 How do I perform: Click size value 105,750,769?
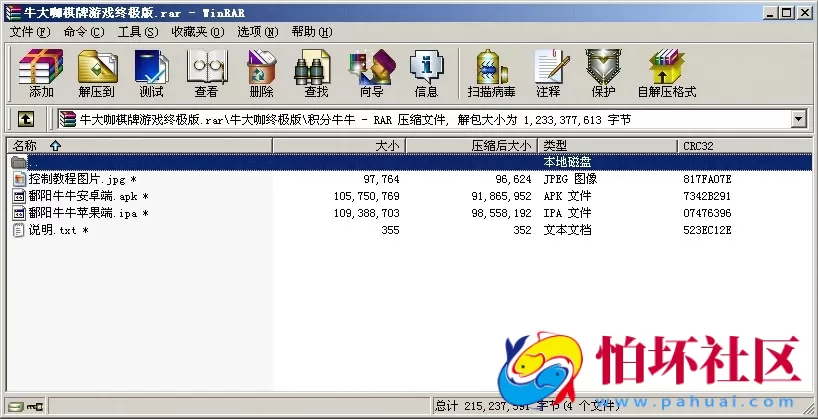click(x=367, y=196)
